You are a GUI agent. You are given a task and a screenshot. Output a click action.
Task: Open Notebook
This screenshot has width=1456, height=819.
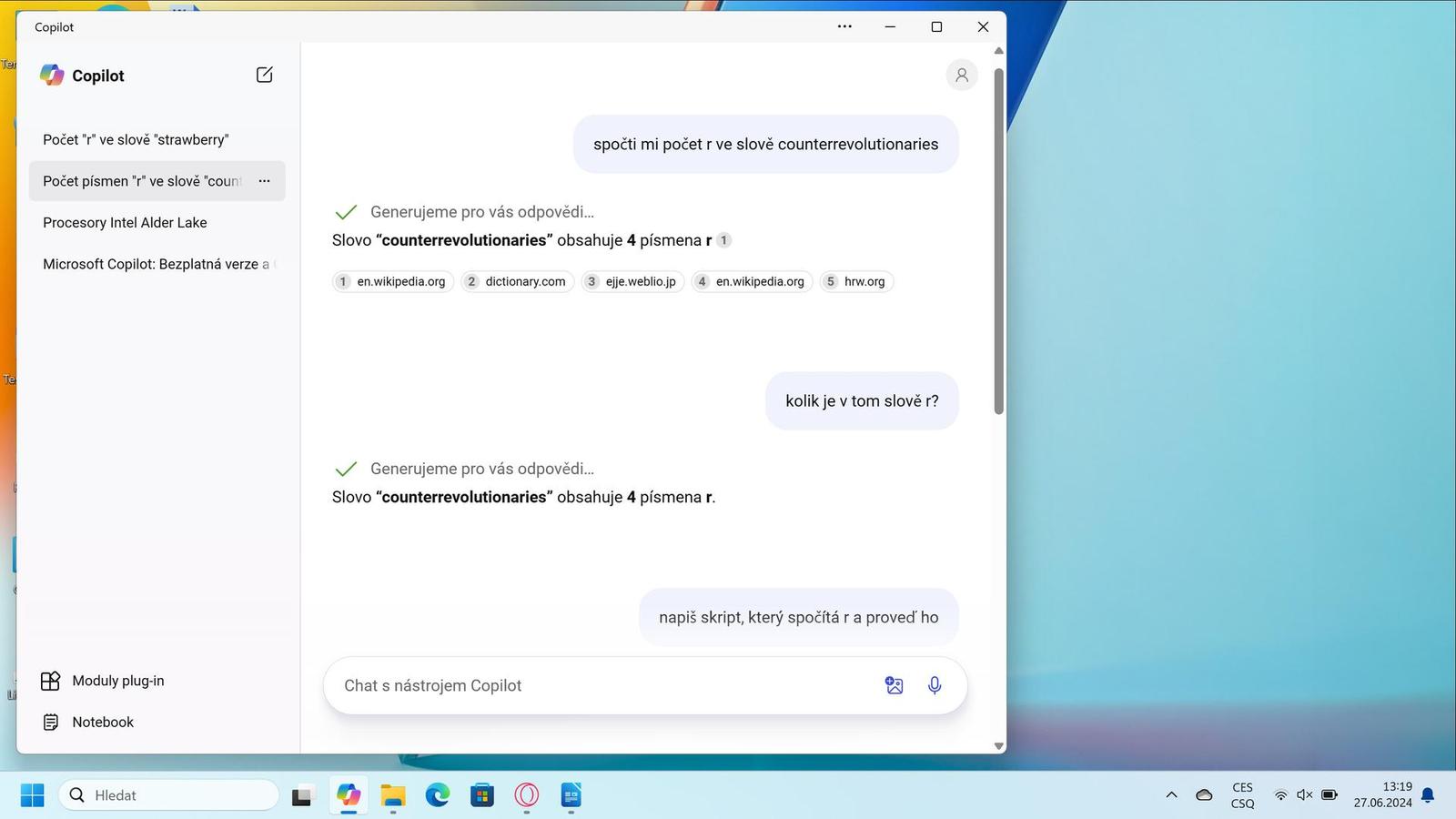pyautogui.click(x=88, y=722)
